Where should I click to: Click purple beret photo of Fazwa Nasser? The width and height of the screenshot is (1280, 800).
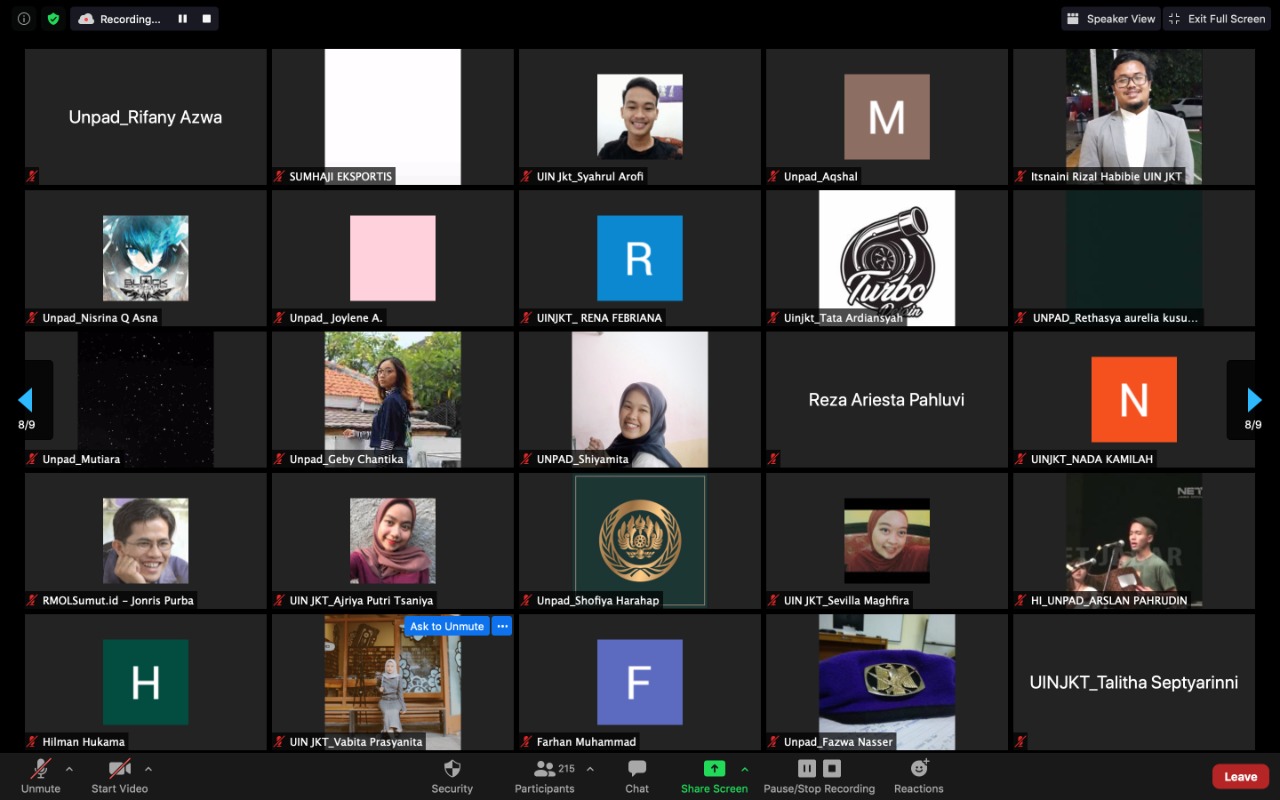click(887, 682)
